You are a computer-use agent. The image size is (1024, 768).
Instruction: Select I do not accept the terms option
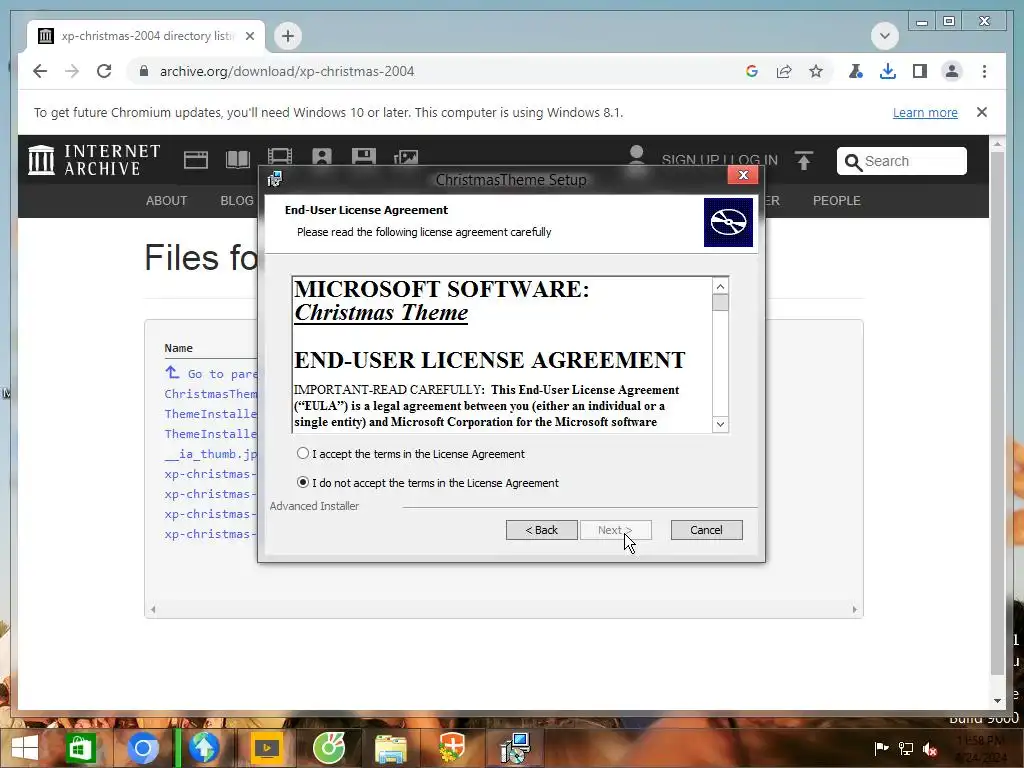(x=302, y=483)
